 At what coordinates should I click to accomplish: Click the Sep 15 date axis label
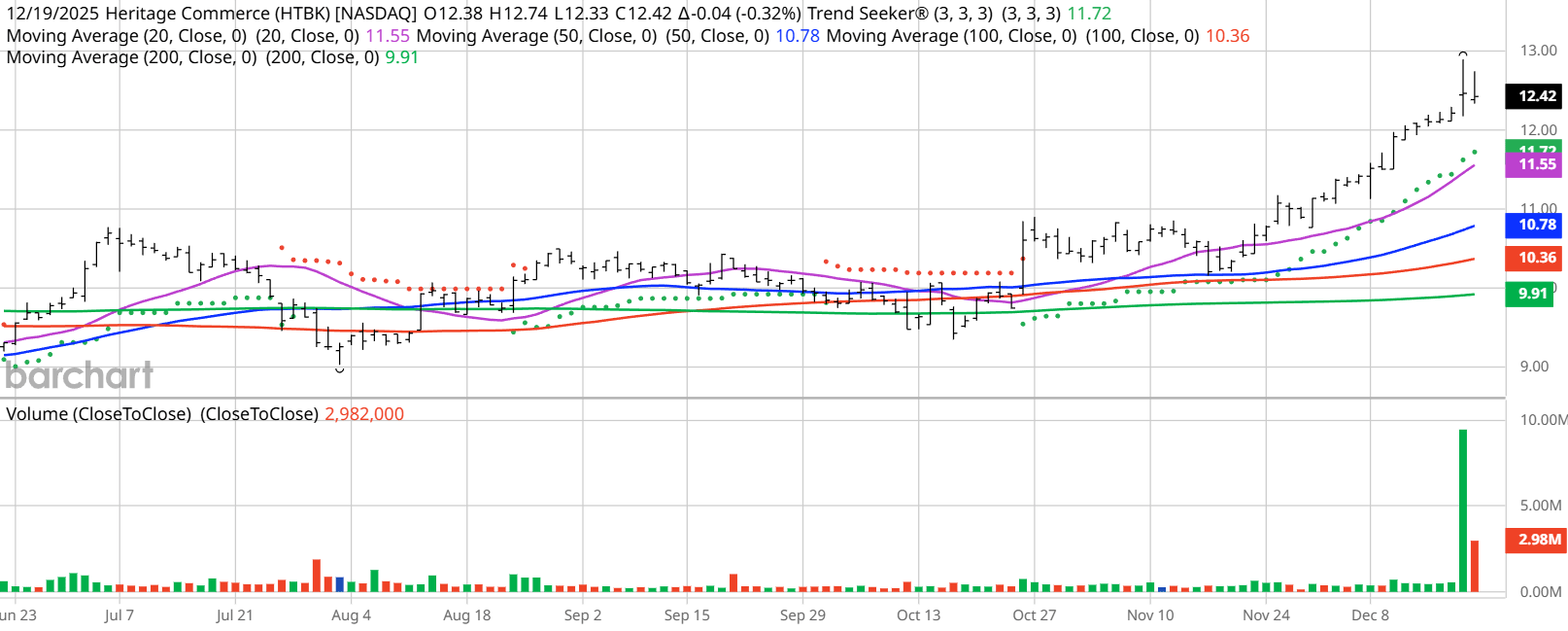click(x=687, y=615)
